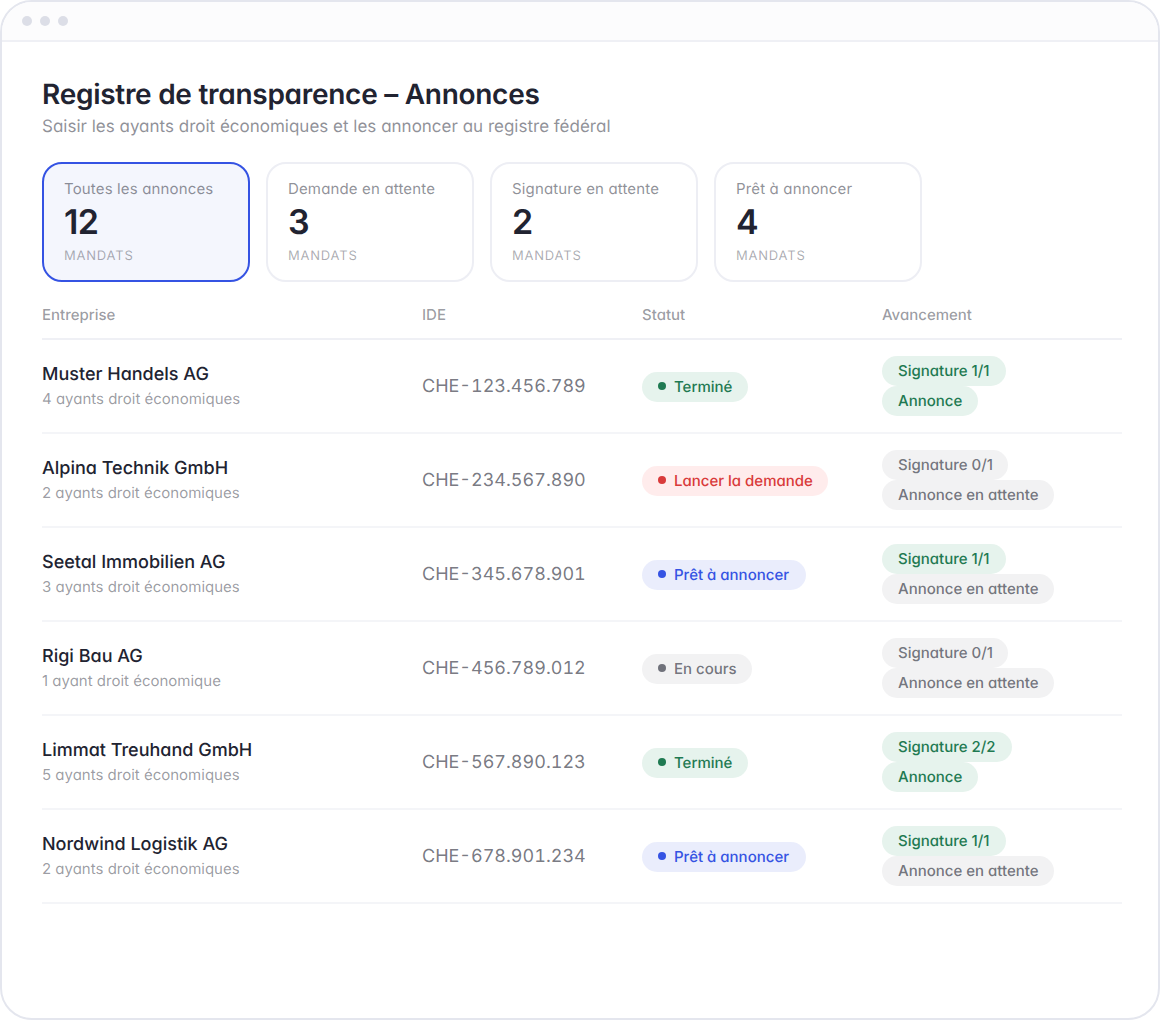The width and height of the screenshot is (1160, 1020).
Task: Select Seetal Immobilien AG entry
Action: coord(581,574)
